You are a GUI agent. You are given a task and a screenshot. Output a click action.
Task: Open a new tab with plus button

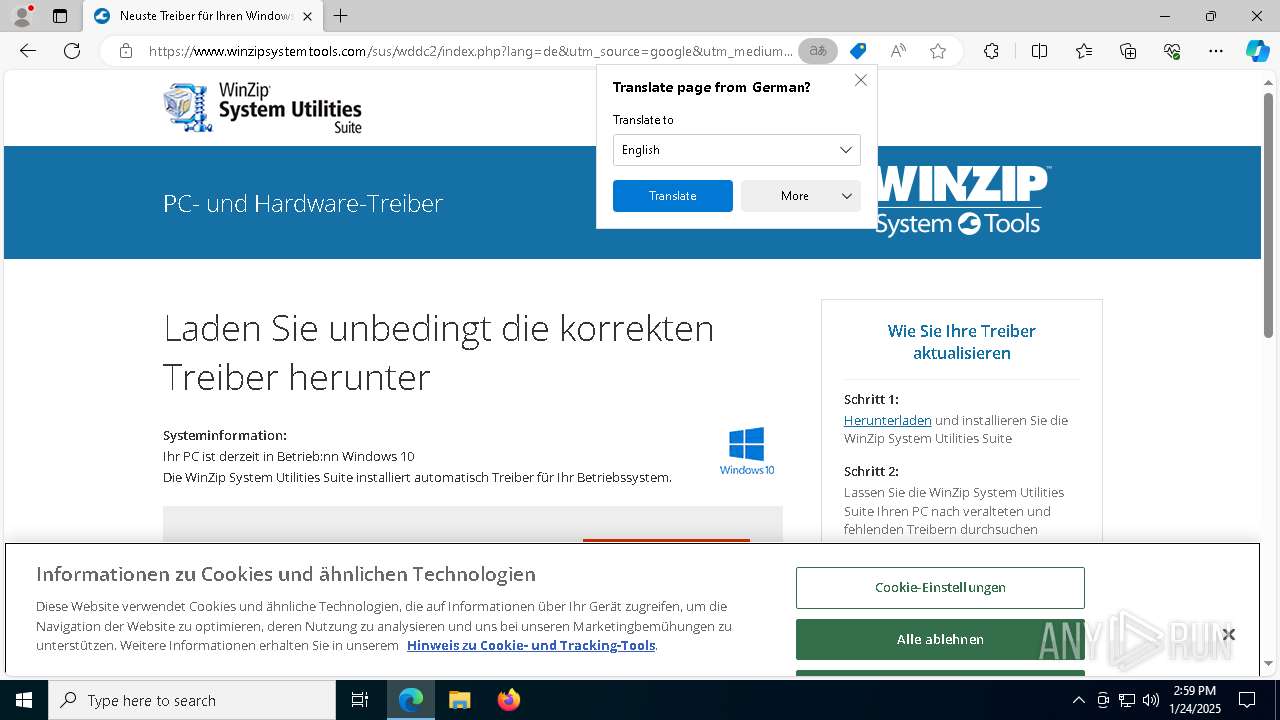point(341,16)
